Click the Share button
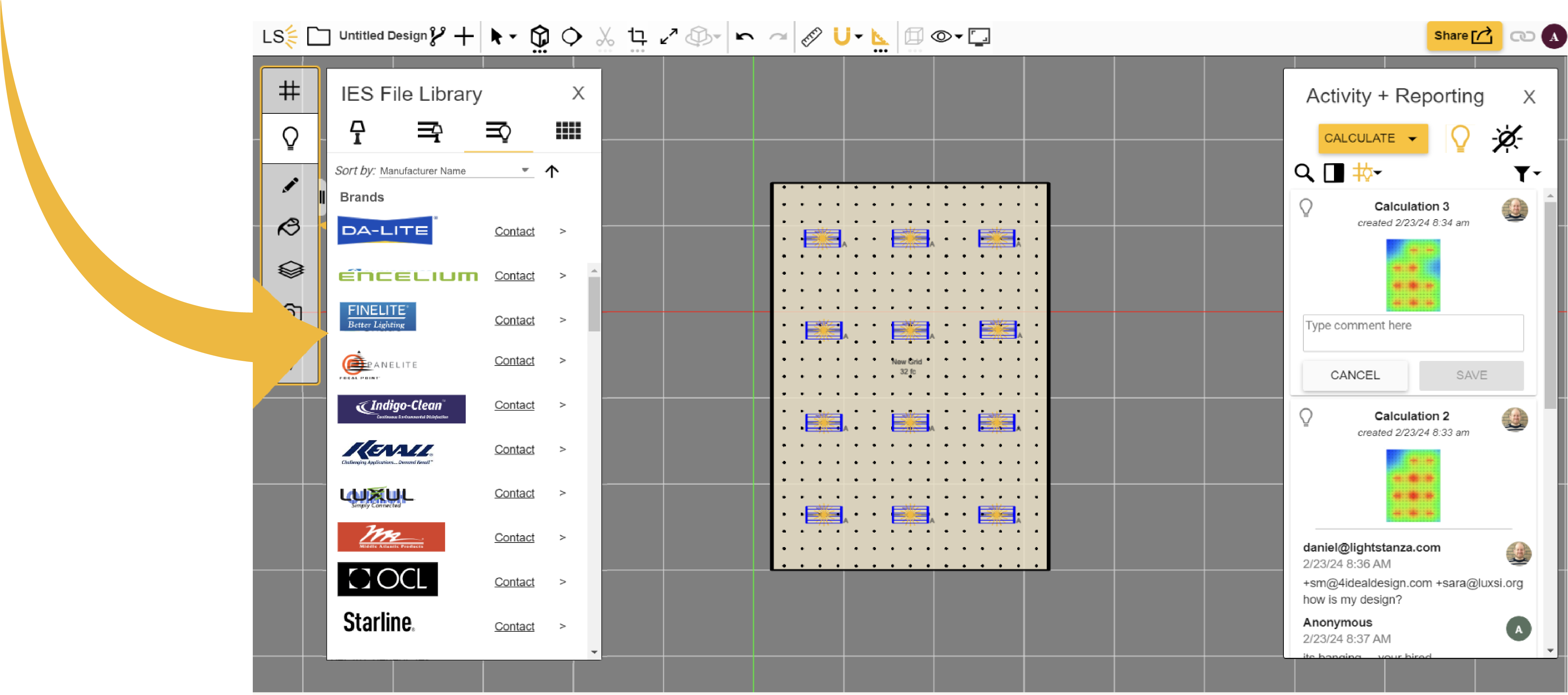The width and height of the screenshot is (1568, 695). [x=1464, y=36]
